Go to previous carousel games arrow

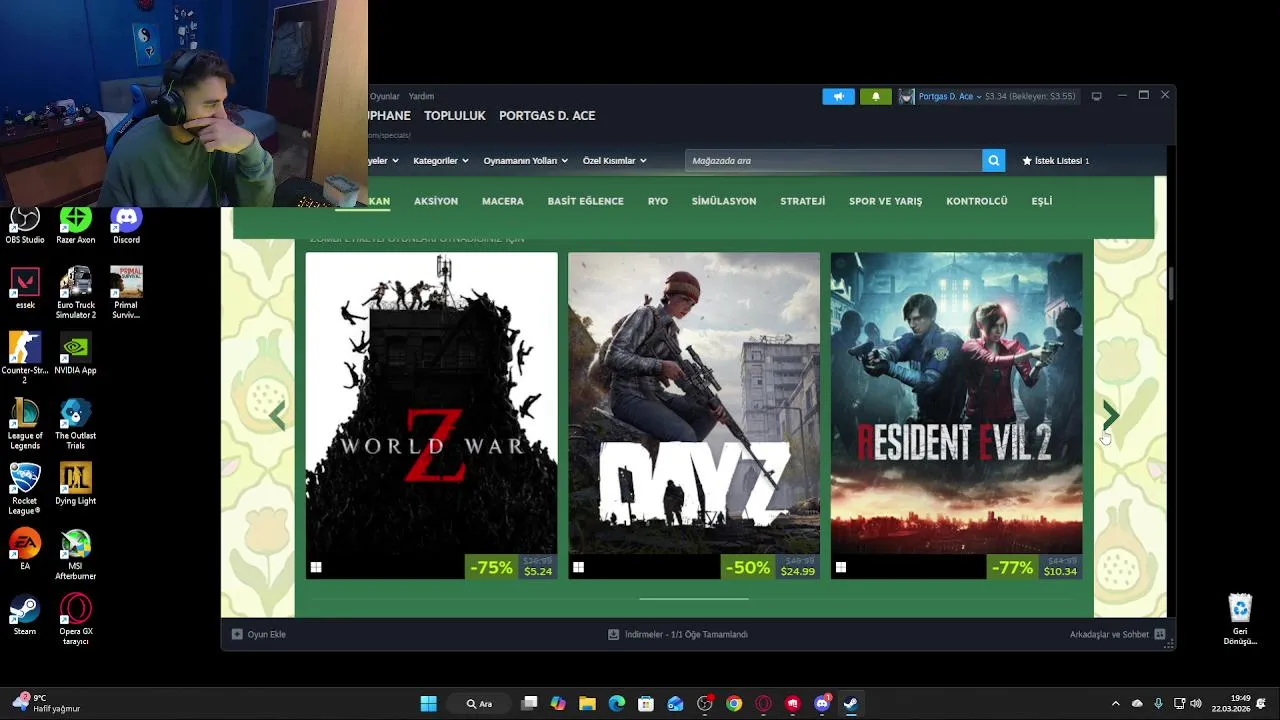[x=277, y=416]
